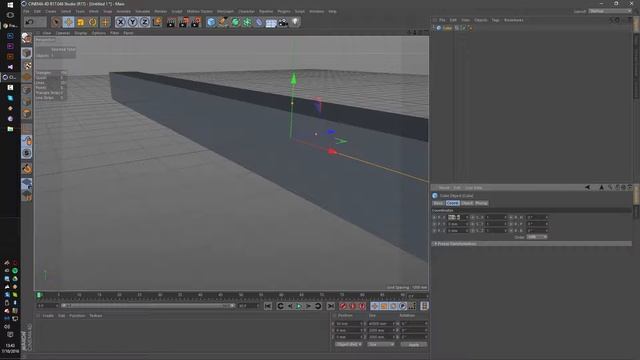Toggle Autokeying button
Image resolution: width=640 pixels, height=360 pixels.
(x=353, y=306)
